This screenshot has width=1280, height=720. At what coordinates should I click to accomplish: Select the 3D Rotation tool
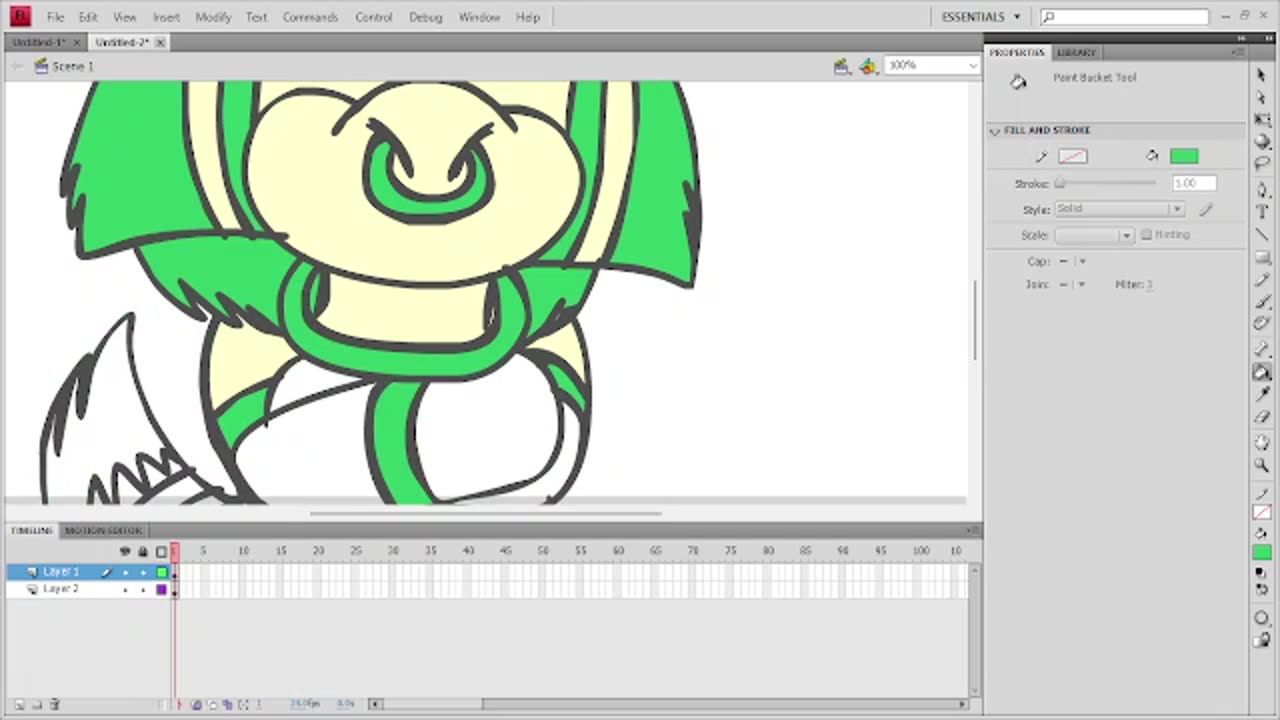(1261, 142)
